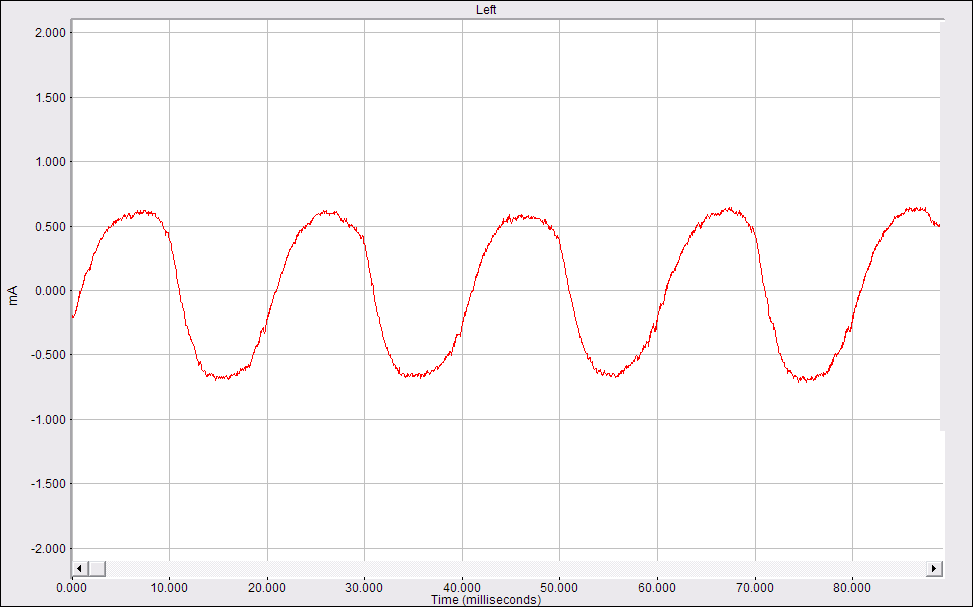The width and height of the screenshot is (973, 607).
Task: Click the 80.000 time axis value
Action: point(852,588)
